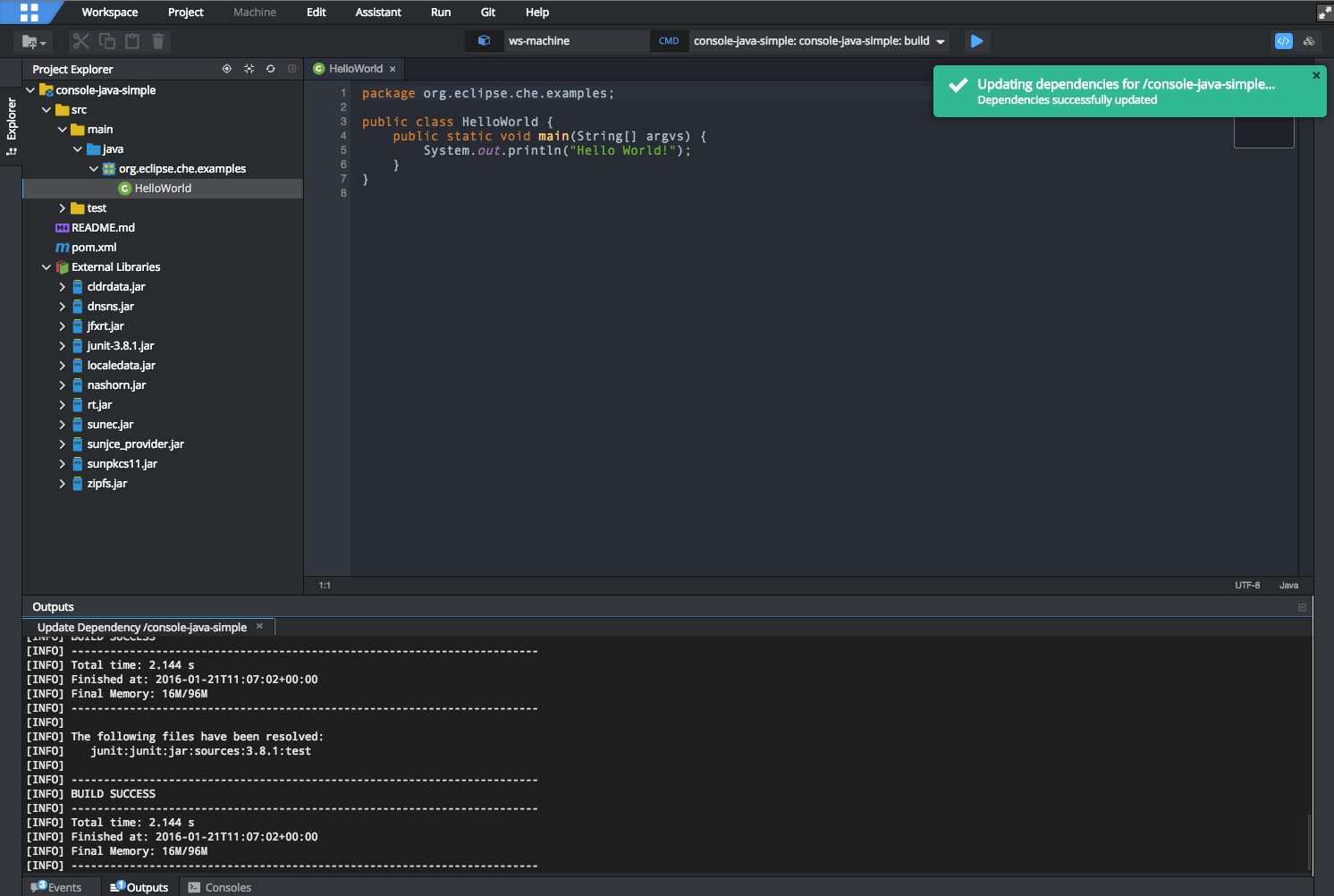Screen dimensions: 1334x896
Task: Refresh the Project Explorer tree
Action: pos(270,68)
